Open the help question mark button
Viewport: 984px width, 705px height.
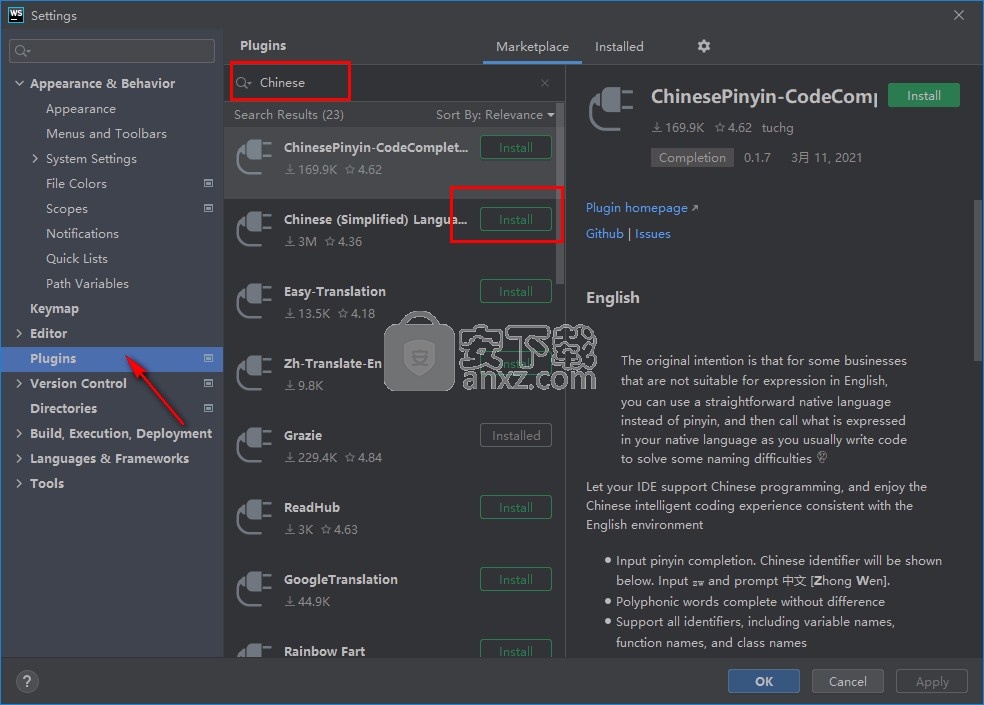click(26, 681)
